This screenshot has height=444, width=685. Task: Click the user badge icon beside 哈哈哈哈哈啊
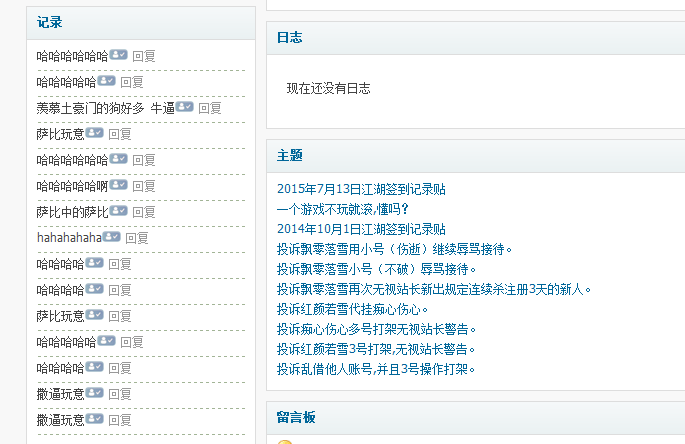(x=118, y=185)
